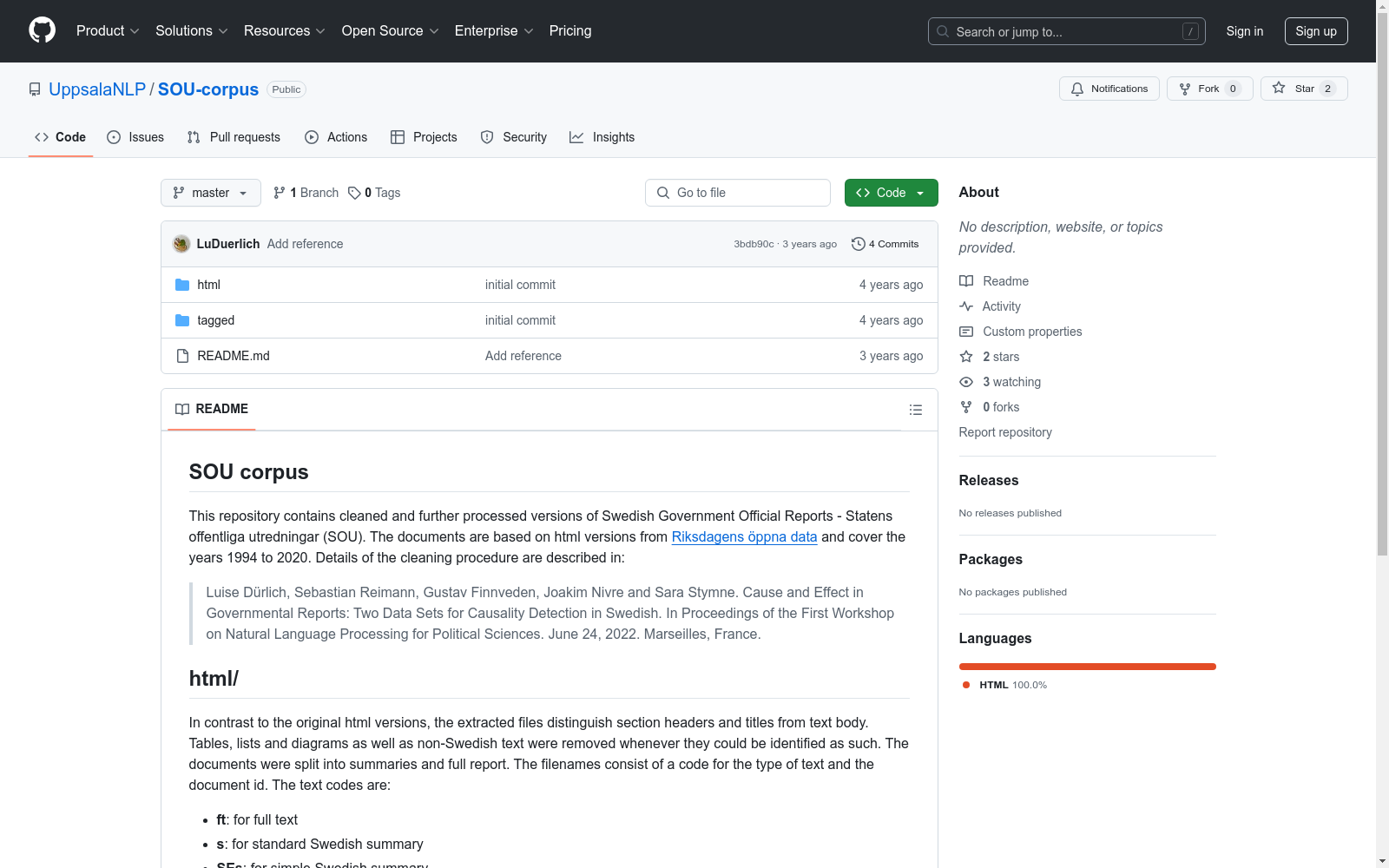Click the tagged folder icon
Screen dimensions: 1389x868
[182, 320]
